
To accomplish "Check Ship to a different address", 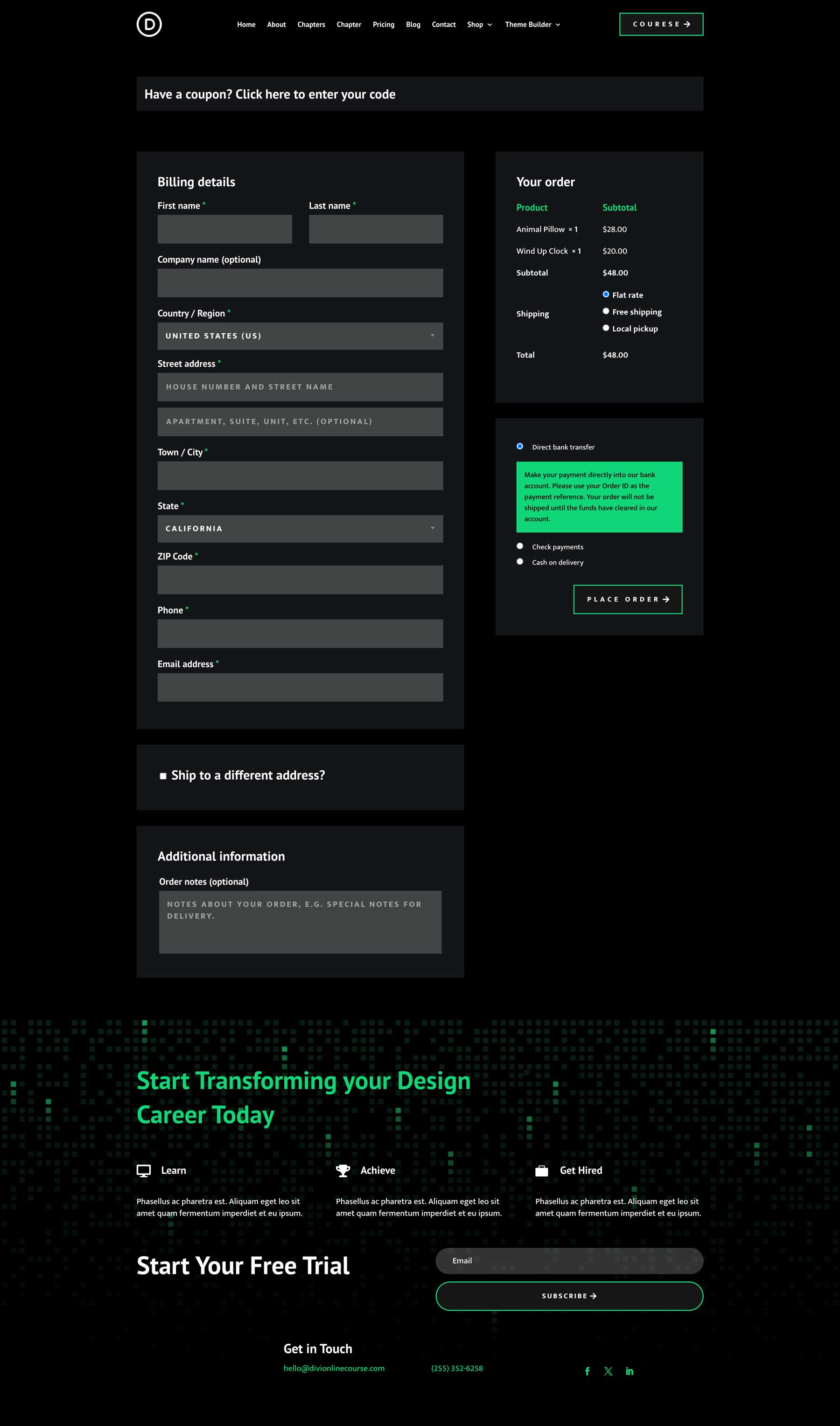I will pyautogui.click(x=163, y=776).
